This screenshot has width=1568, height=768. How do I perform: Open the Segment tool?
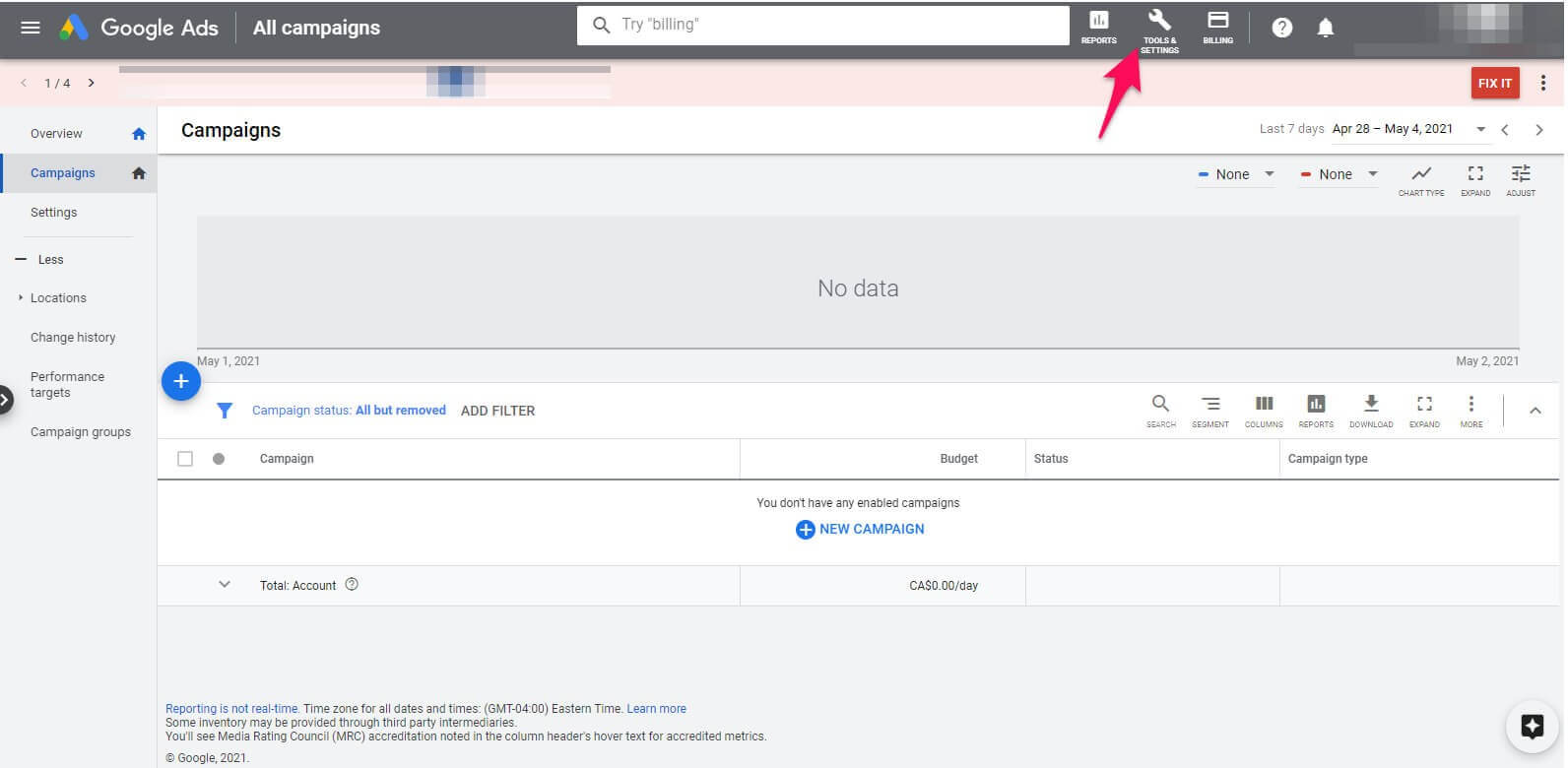(x=1210, y=411)
